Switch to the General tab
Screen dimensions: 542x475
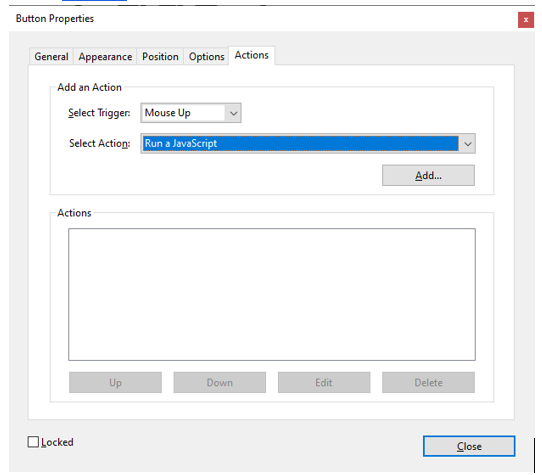[x=51, y=56]
